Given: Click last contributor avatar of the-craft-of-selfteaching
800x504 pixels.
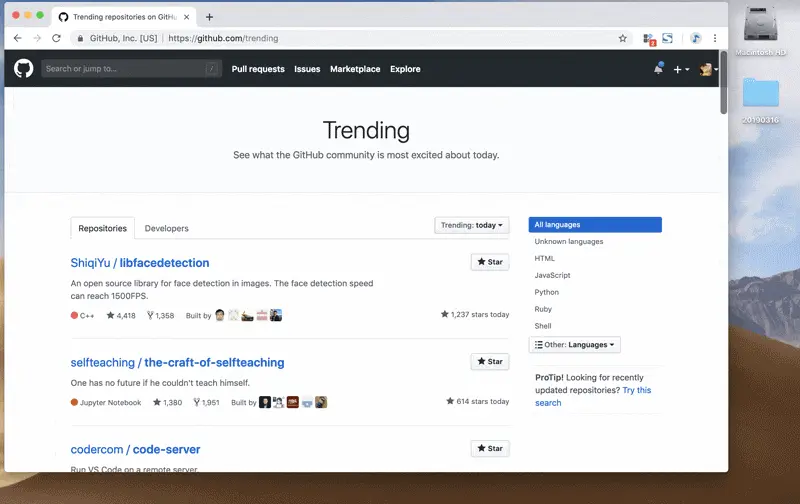Looking at the screenshot, I should (321, 402).
